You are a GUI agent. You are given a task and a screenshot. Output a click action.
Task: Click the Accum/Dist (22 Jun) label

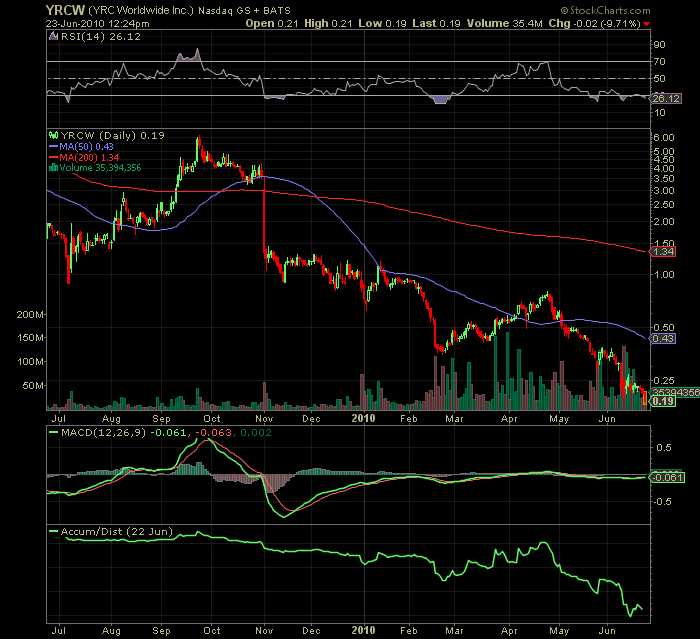pyautogui.click(x=117, y=531)
